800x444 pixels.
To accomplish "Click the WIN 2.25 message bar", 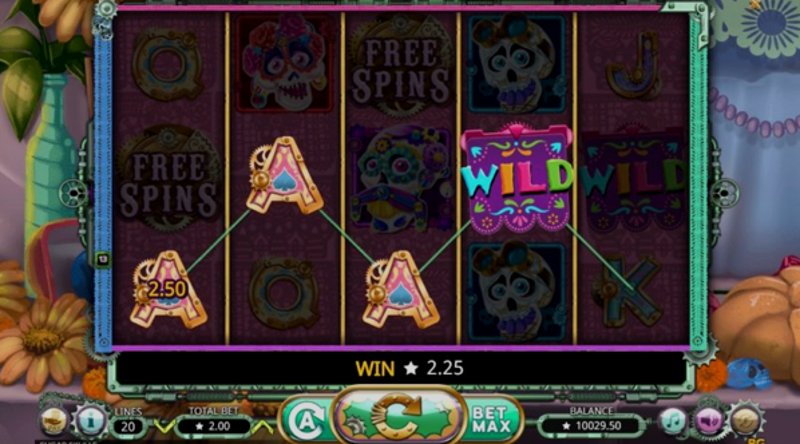I will [401, 368].
